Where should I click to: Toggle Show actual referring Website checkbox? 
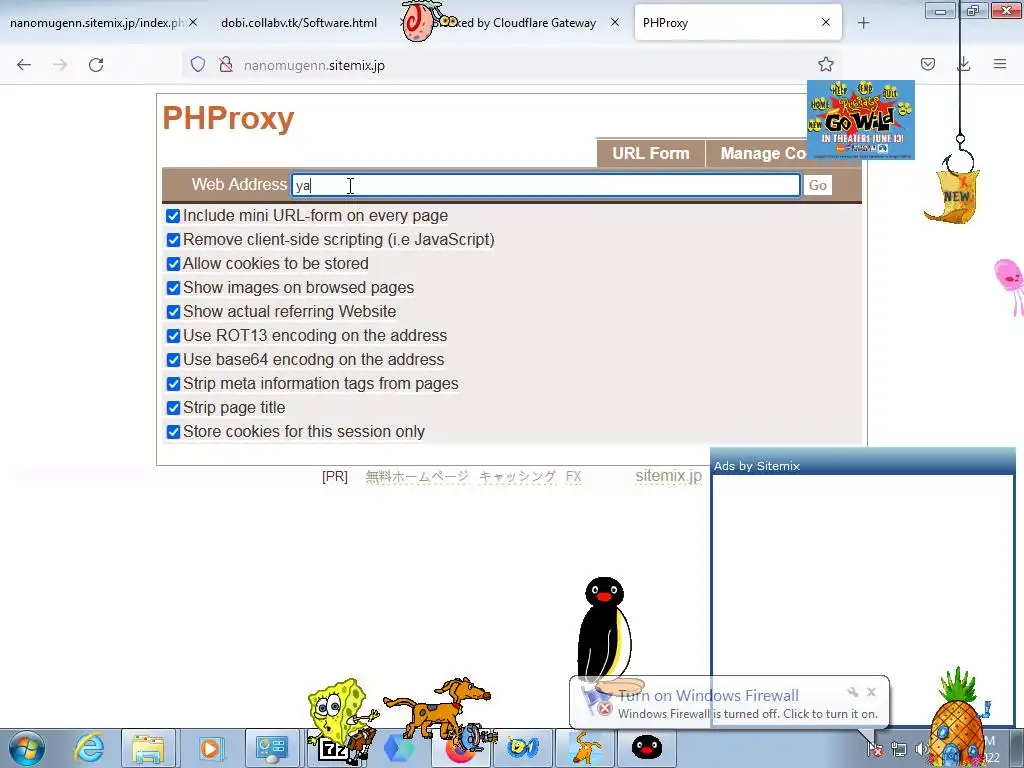click(x=173, y=312)
